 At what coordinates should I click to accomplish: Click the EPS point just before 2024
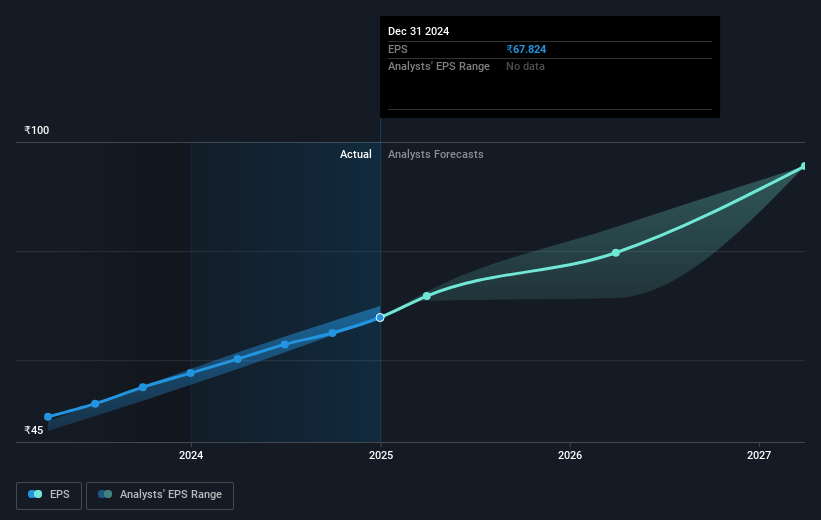(x=143, y=387)
